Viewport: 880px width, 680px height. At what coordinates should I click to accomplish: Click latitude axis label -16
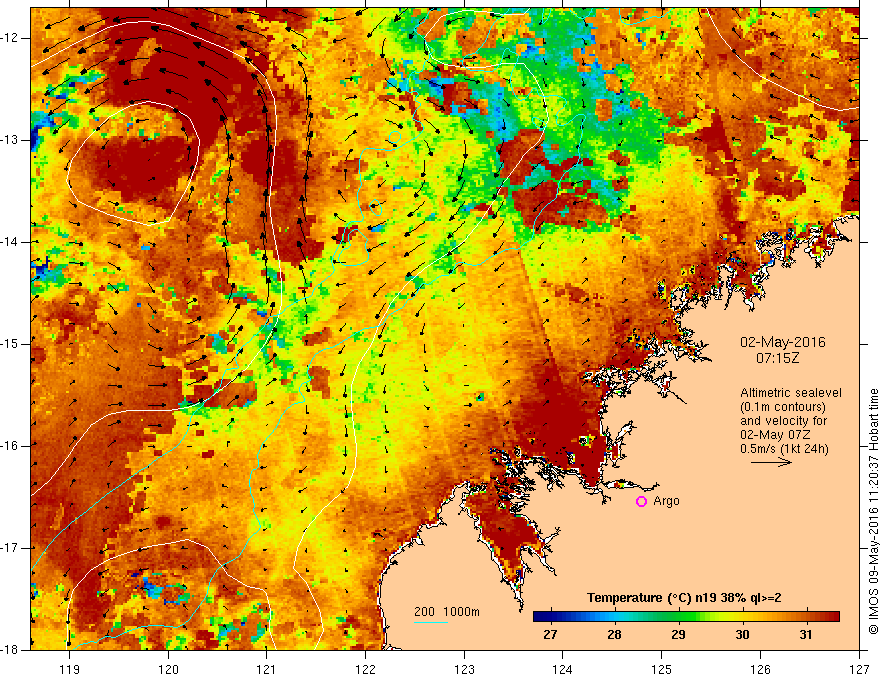point(11,446)
